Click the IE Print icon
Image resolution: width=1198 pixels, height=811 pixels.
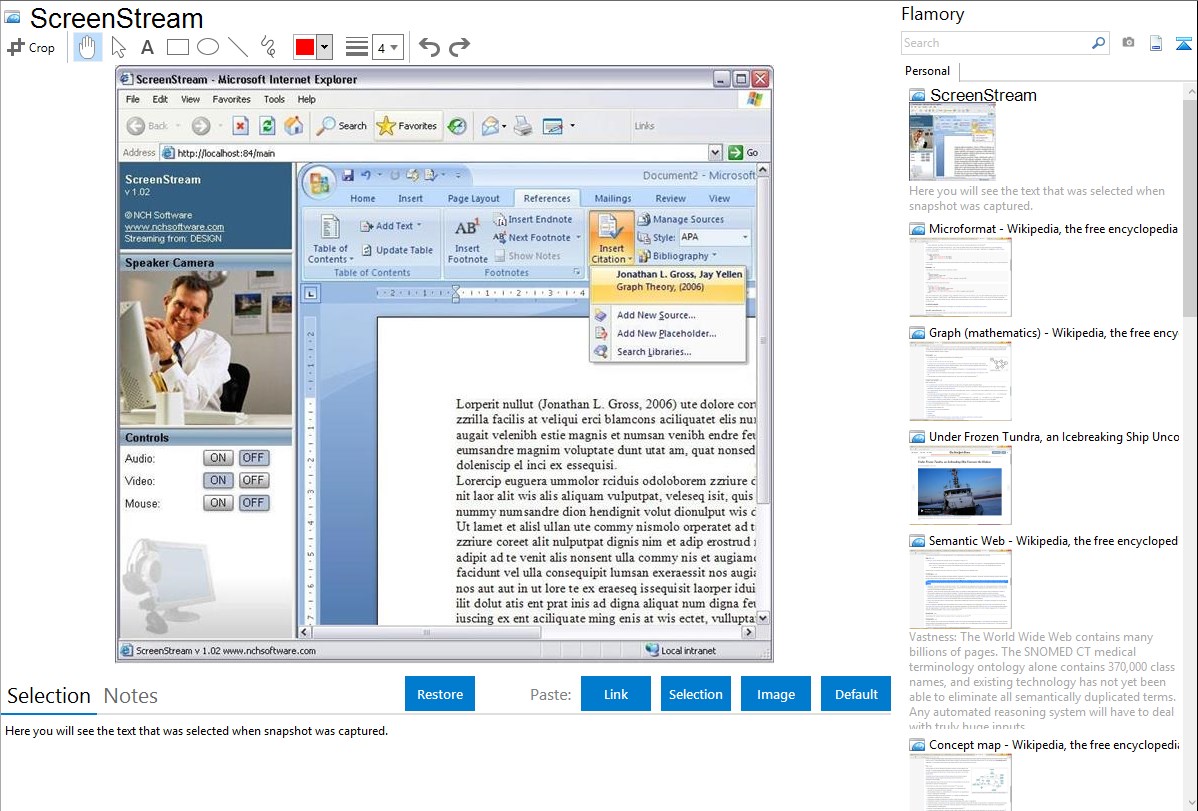pos(523,125)
